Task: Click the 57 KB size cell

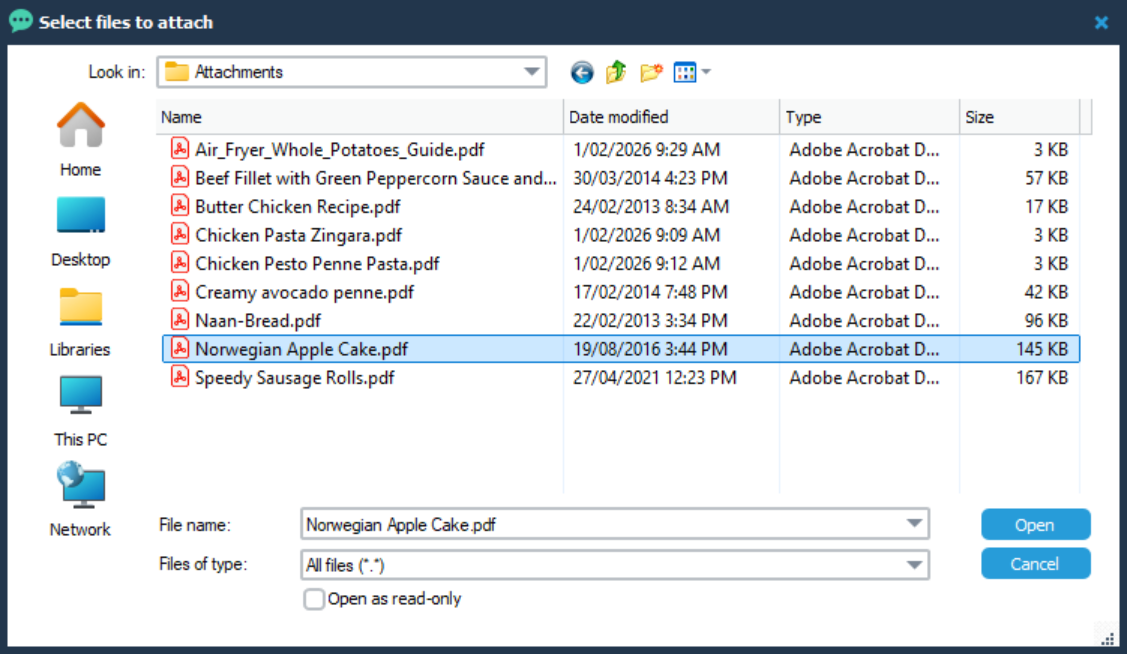Action: pos(1046,178)
